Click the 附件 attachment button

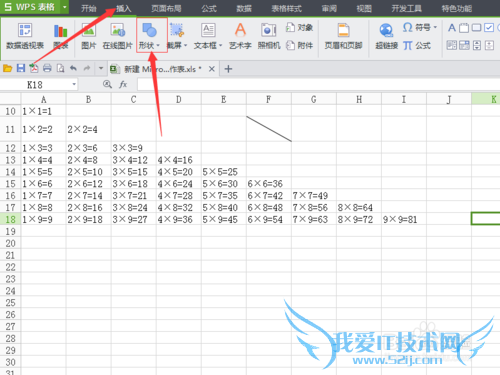299,45
